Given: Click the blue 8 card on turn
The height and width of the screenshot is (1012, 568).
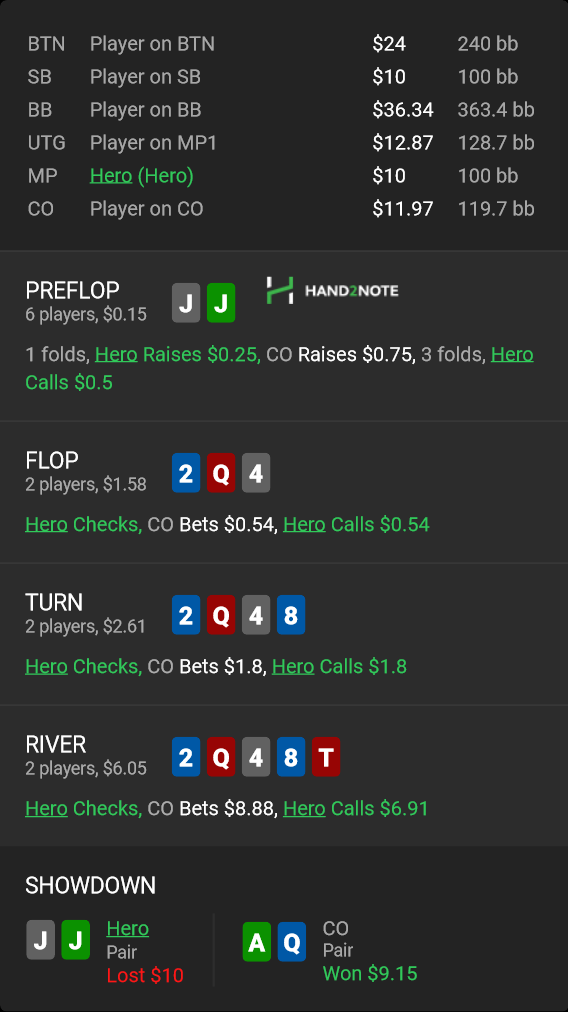Looking at the screenshot, I should [x=290, y=615].
